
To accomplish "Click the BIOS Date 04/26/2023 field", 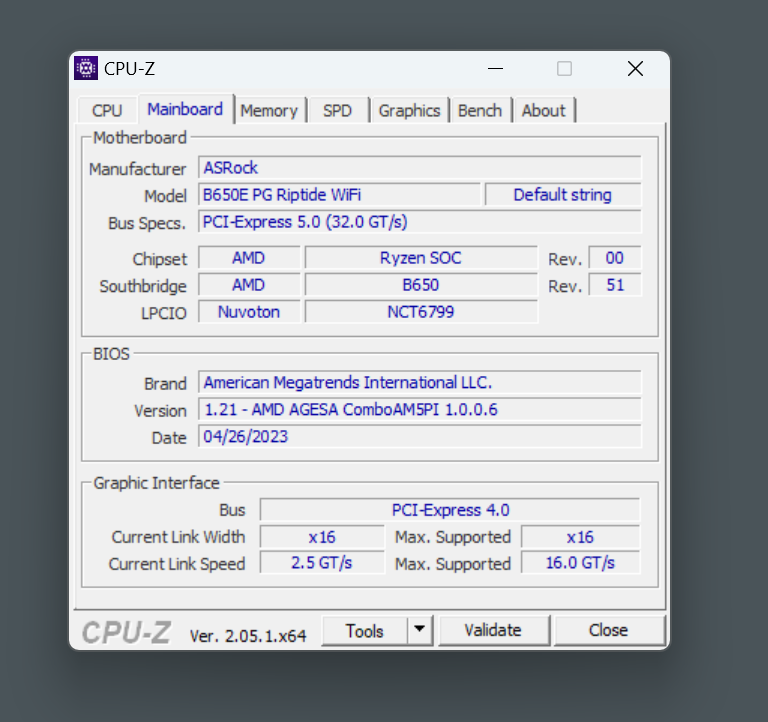I will pyautogui.click(x=420, y=436).
